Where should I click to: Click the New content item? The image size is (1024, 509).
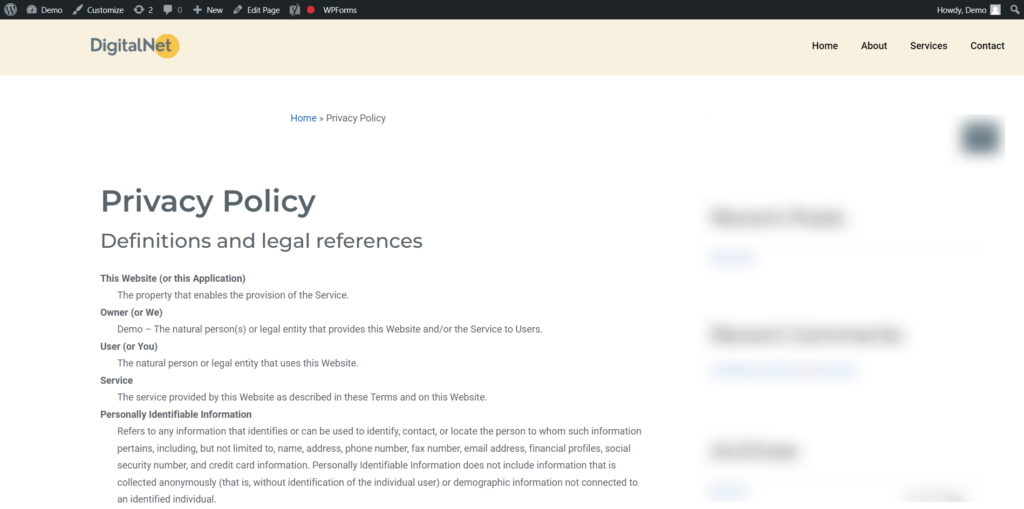(x=208, y=10)
